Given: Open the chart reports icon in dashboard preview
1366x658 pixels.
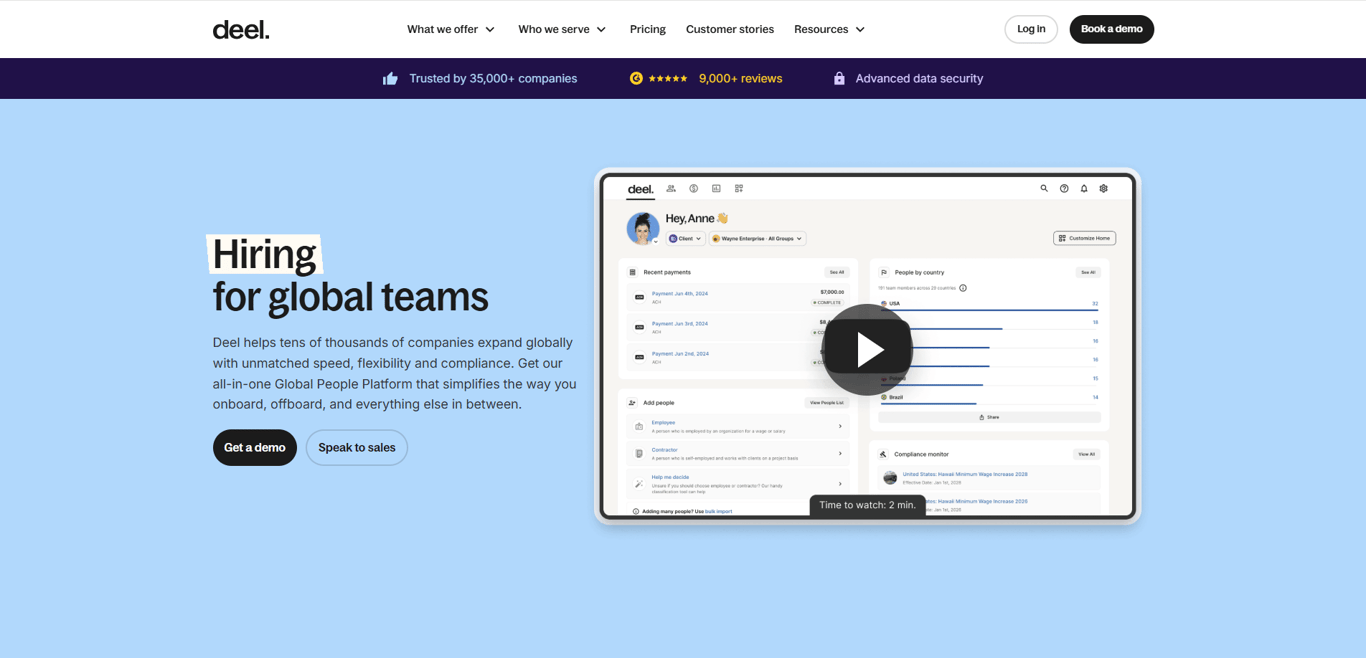Looking at the screenshot, I should [x=716, y=188].
